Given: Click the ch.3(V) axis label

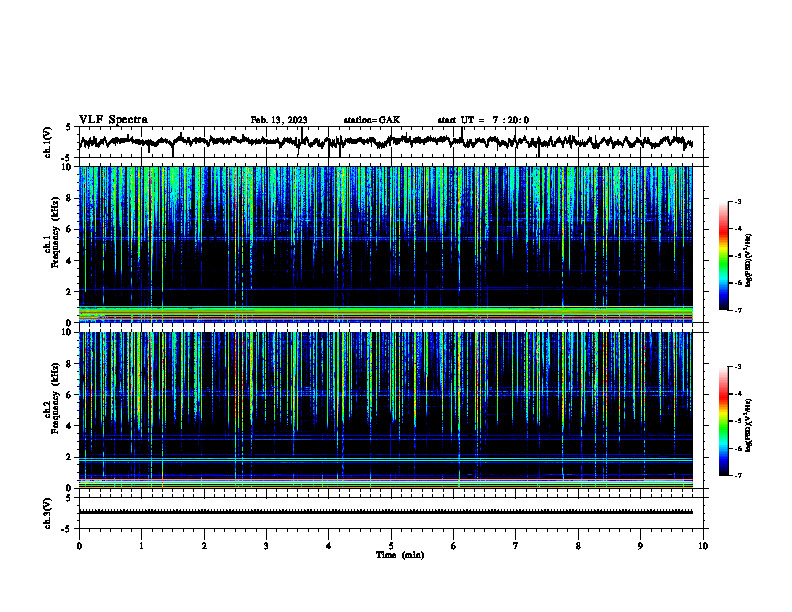Looking at the screenshot, I should (48, 513).
